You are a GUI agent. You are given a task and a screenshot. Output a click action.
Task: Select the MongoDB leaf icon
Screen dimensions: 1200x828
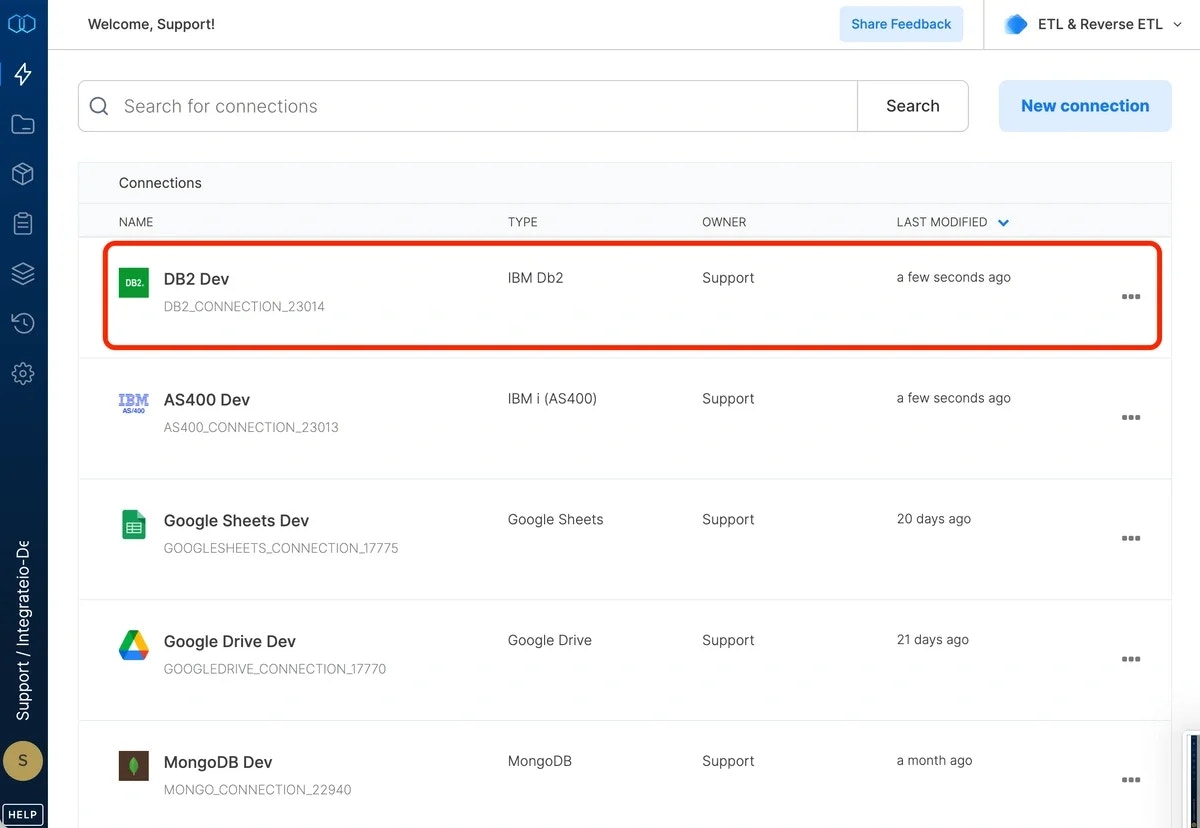pyautogui.click(x=133, y=766)
